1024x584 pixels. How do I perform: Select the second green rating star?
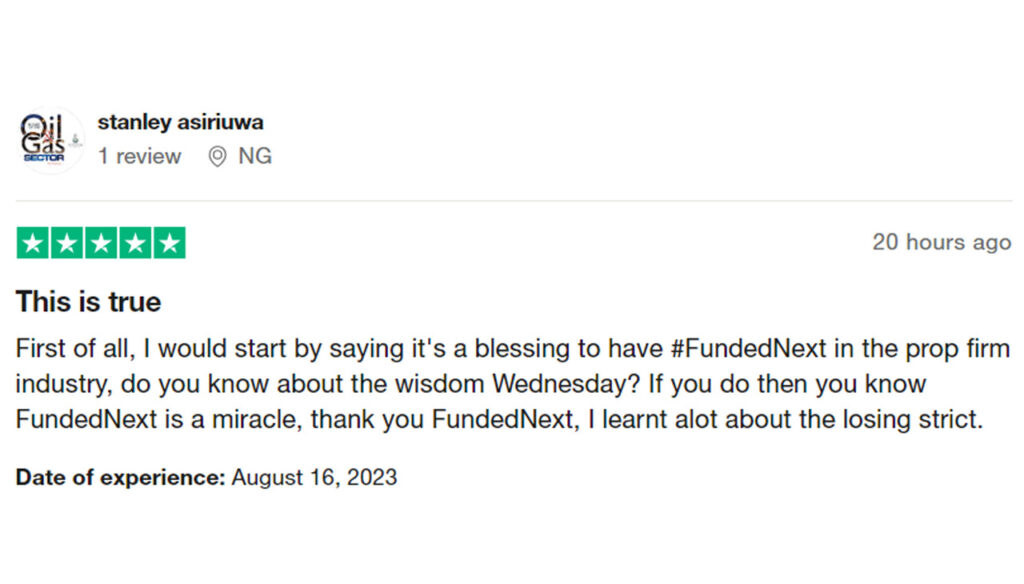coord(66,243)
